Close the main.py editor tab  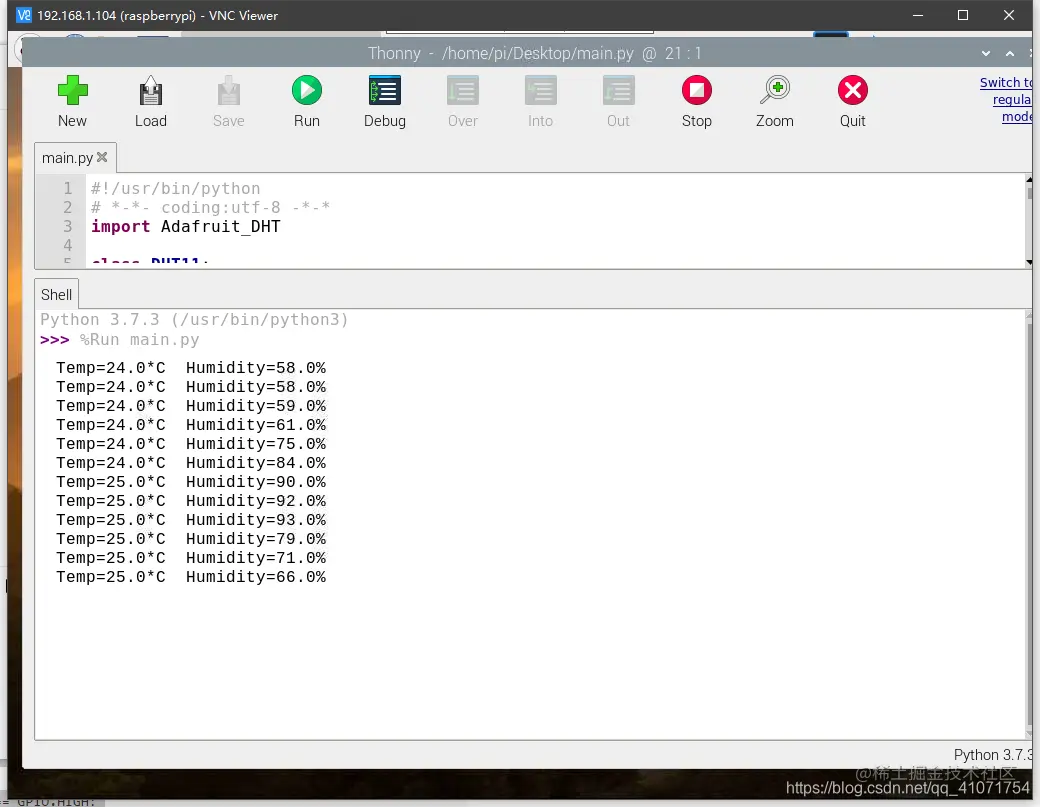click(102, 157)
